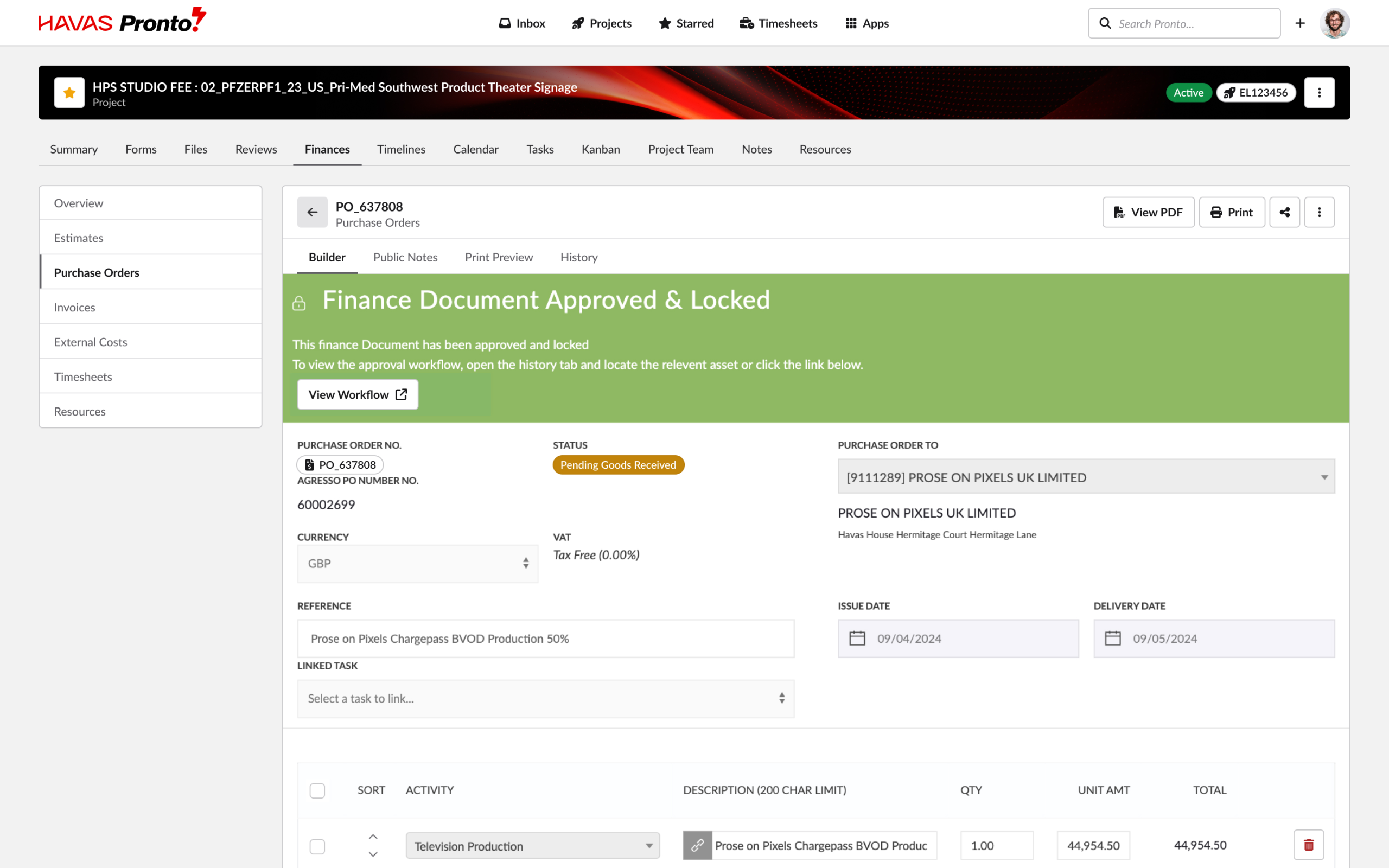1389x868 pixels.
Task: Switch to the Project Team tab
Action: pos(681,149)
